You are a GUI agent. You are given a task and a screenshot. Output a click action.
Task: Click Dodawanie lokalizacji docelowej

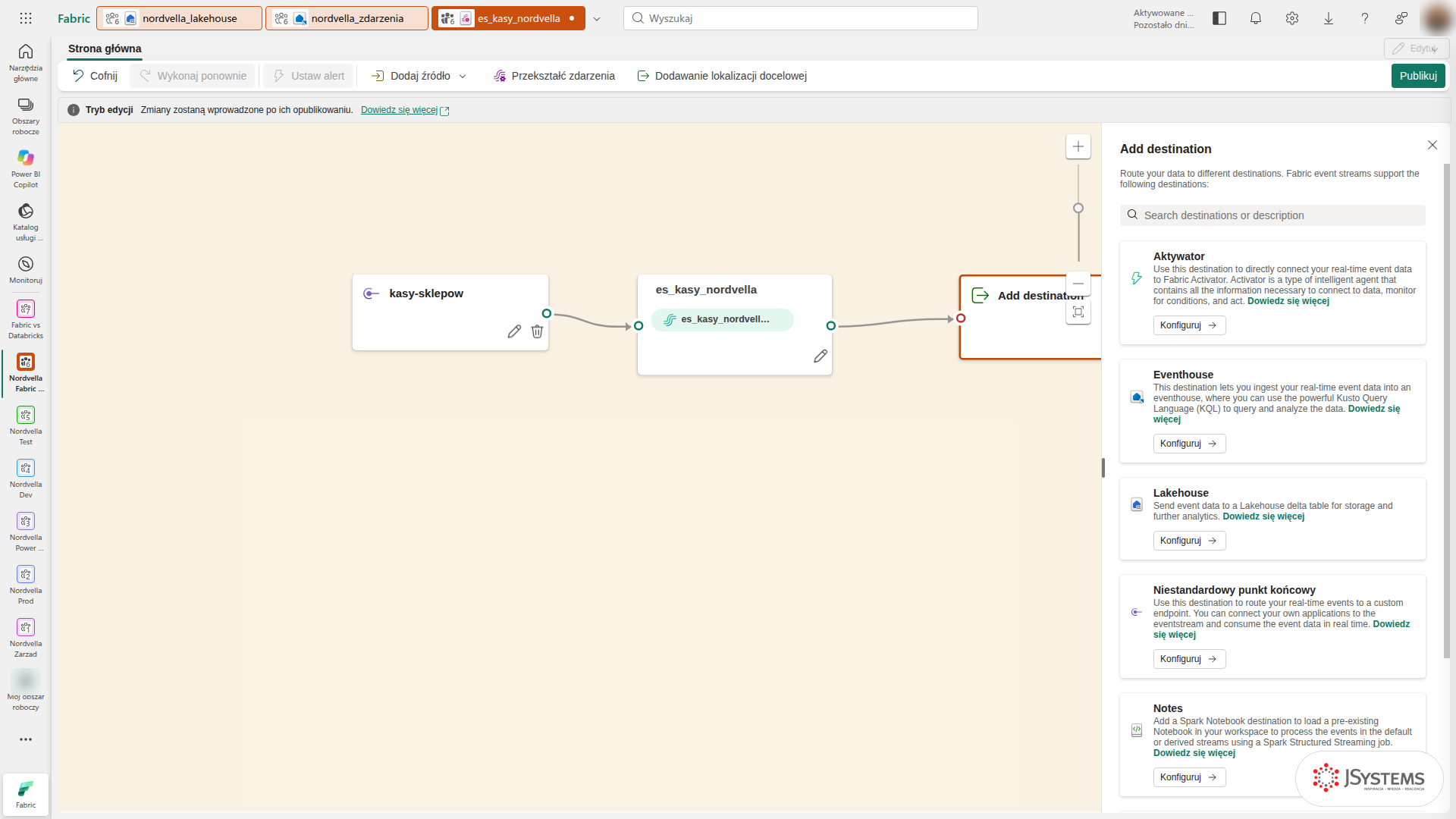click(x=722, y=76)
